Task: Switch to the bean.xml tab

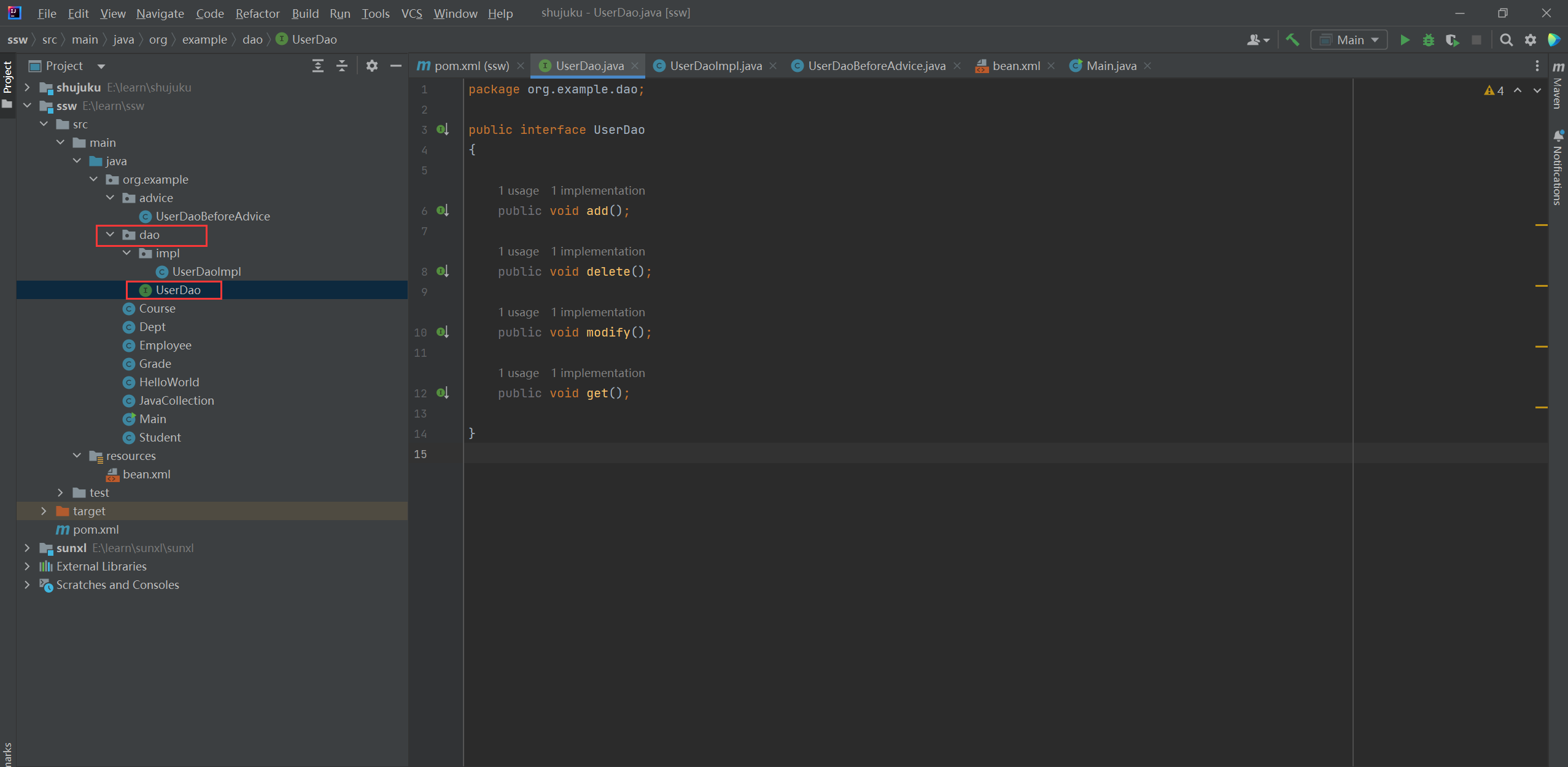Action: click(1015, 66)
